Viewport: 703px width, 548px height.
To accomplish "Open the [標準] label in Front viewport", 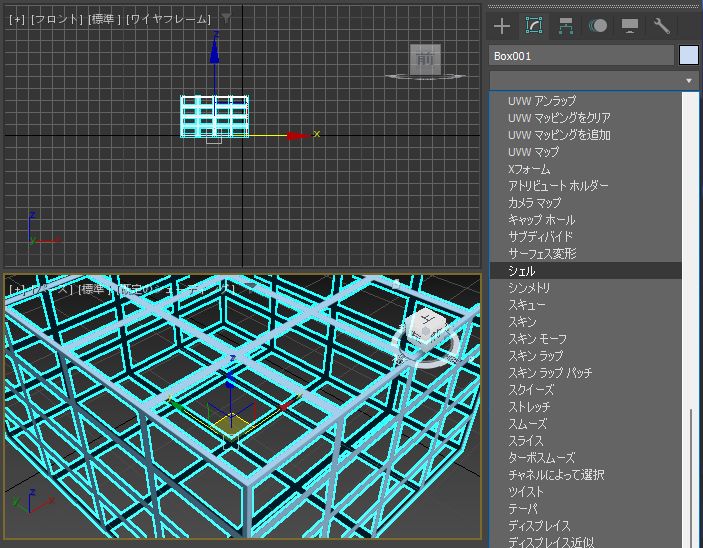I will coord(104,19).
